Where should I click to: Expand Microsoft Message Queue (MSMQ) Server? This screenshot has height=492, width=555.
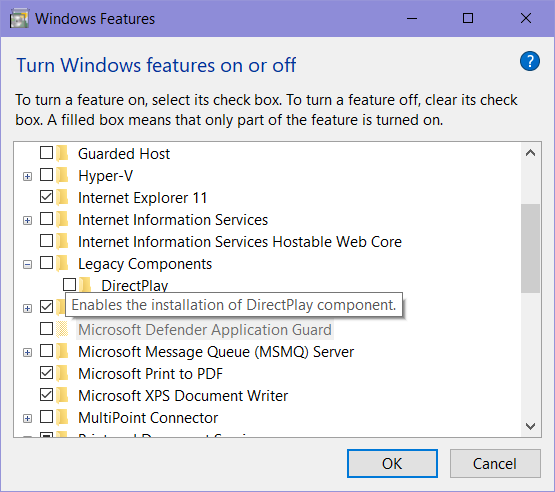(x=27, y=353)
